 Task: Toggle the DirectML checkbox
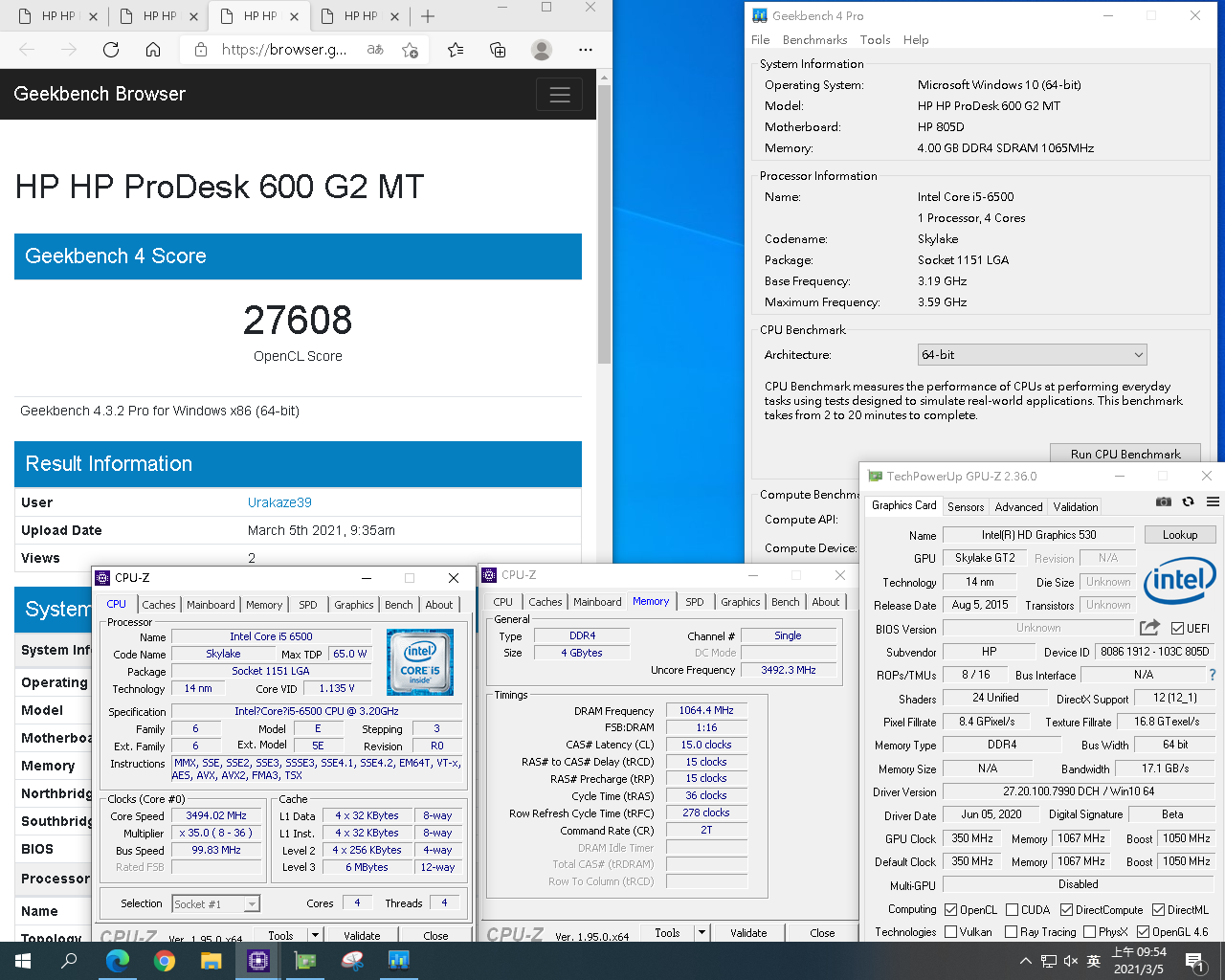coord(1158,910)
